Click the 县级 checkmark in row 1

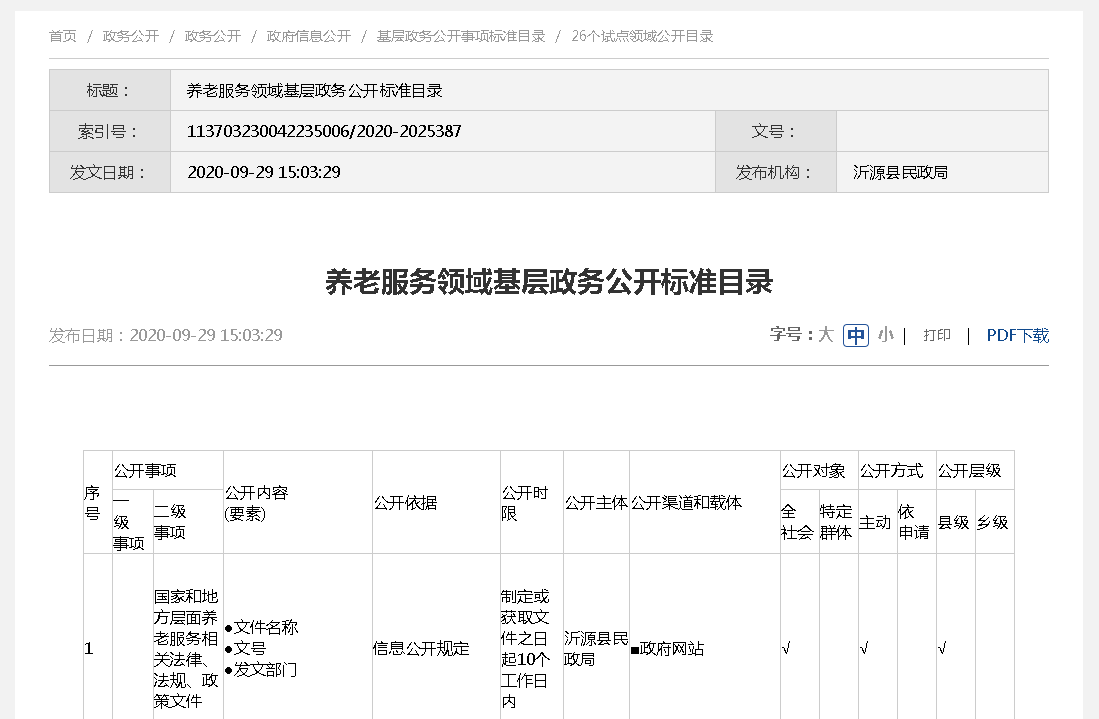click(x=943, y=649)
